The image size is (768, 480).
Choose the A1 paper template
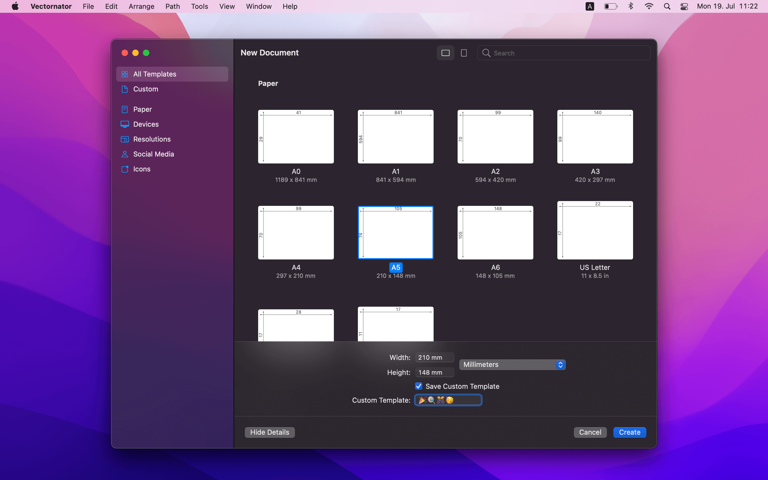click(x=396, y=137)
